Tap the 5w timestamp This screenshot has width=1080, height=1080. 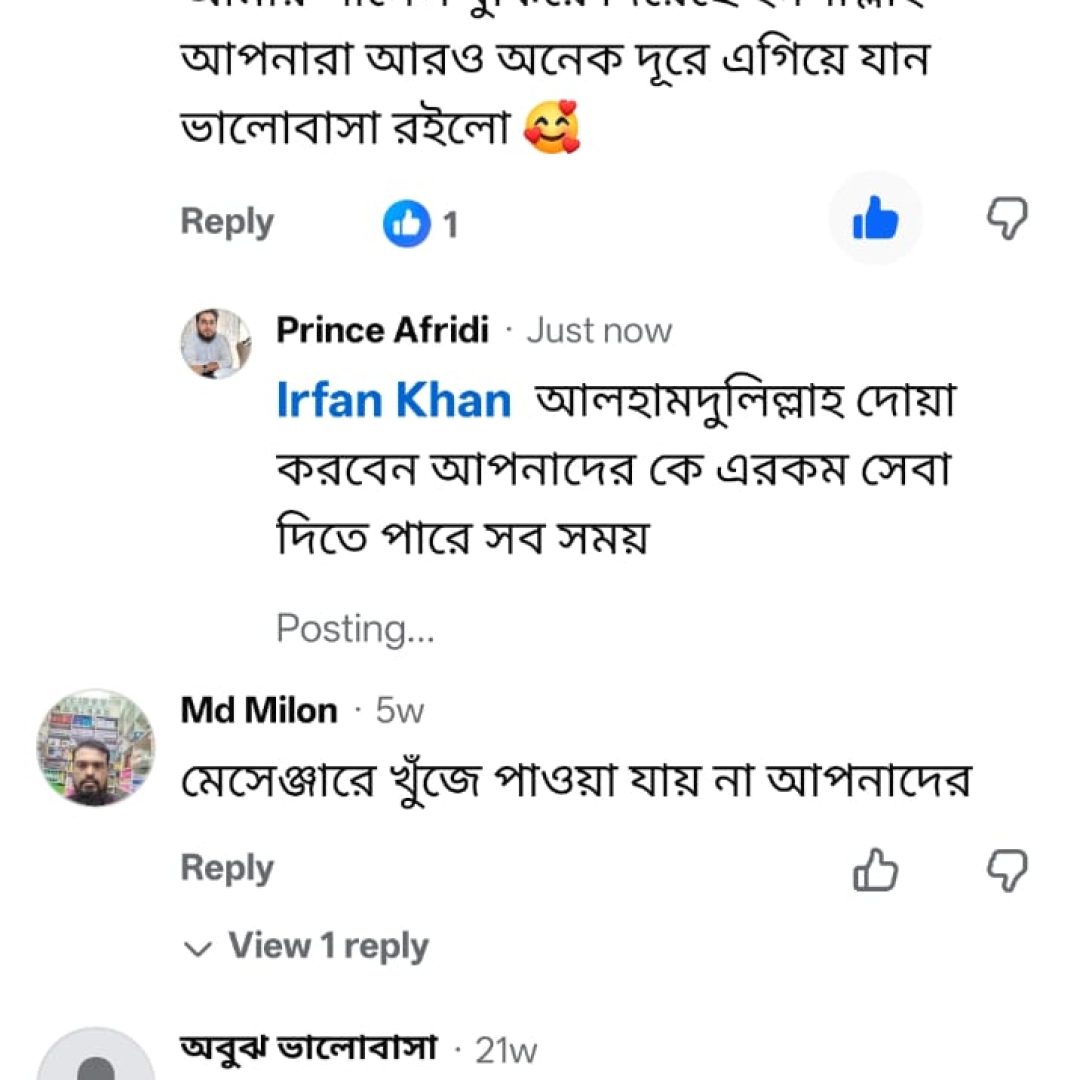pyautogui.click(x=399, y=711)
